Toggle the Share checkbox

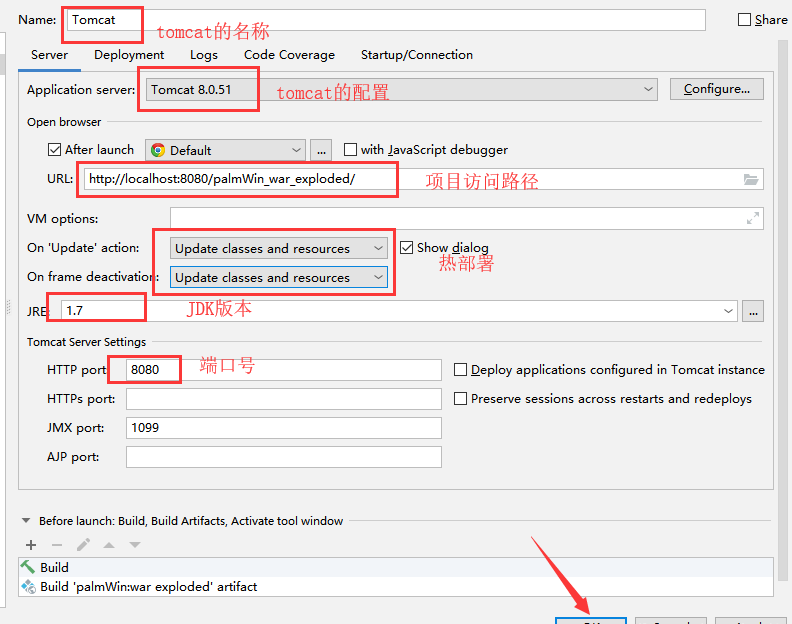tap(744, 20)
